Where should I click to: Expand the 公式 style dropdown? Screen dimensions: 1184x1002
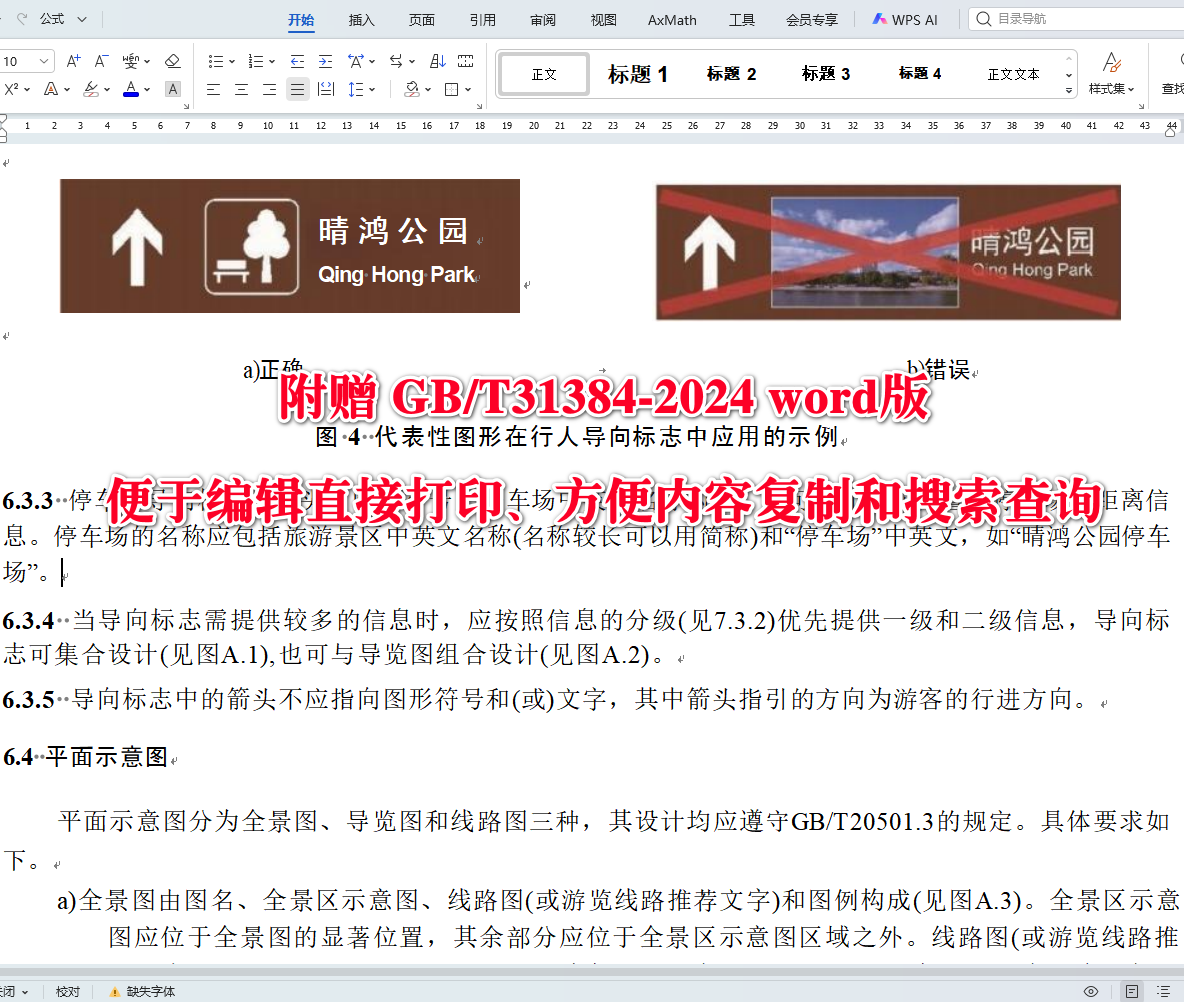click(83, 18)
